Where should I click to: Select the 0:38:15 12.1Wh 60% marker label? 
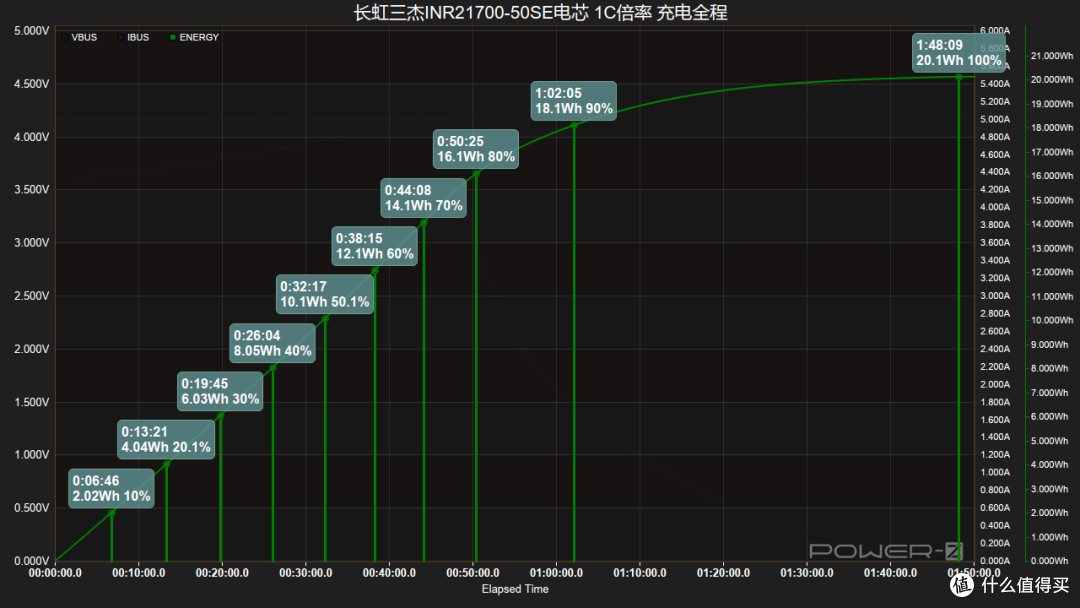[374, 246]
